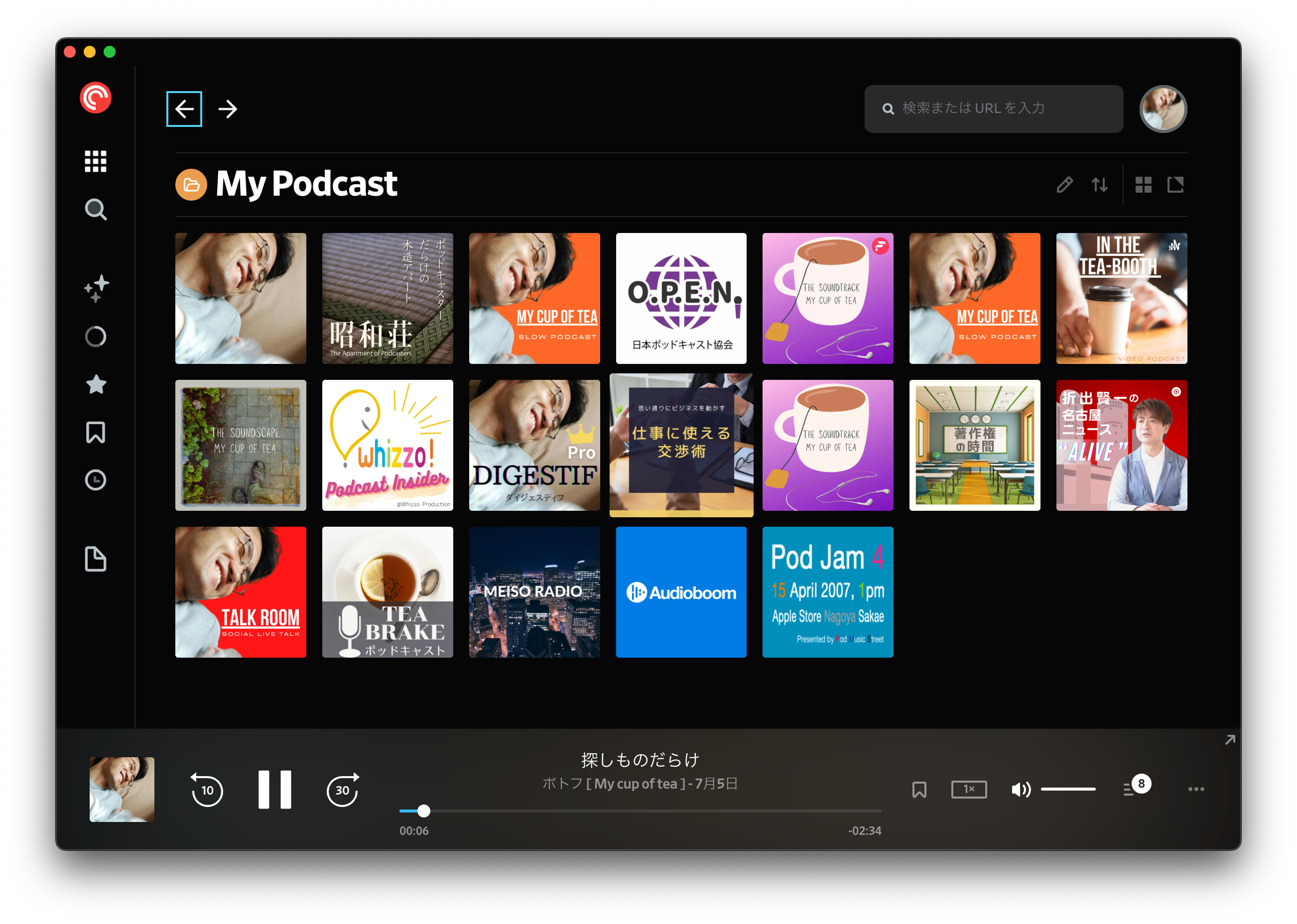
Task: Open the player more options menu
Action: (x=1196, y=789)
